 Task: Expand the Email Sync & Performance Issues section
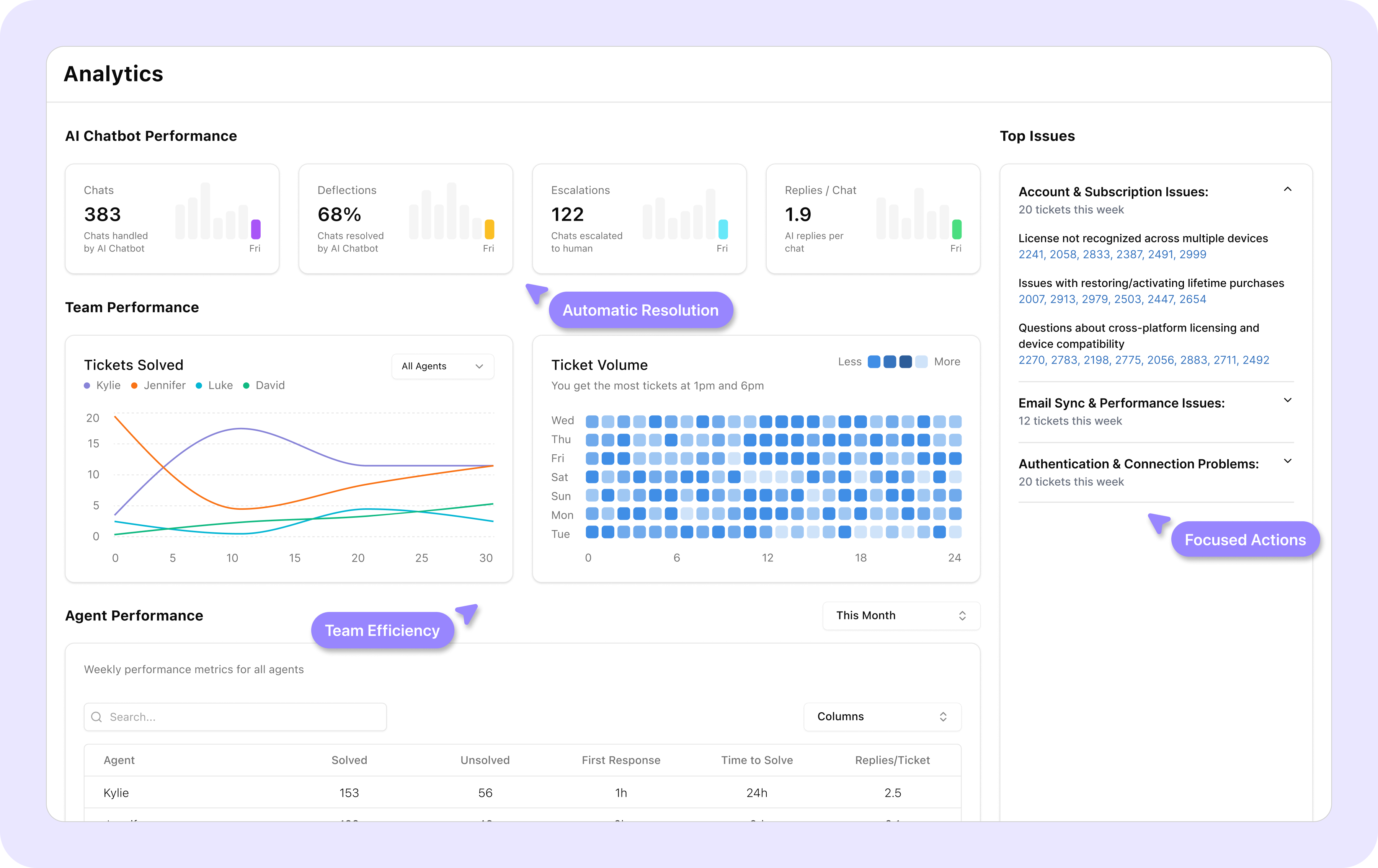click(x=1288, y=401)
